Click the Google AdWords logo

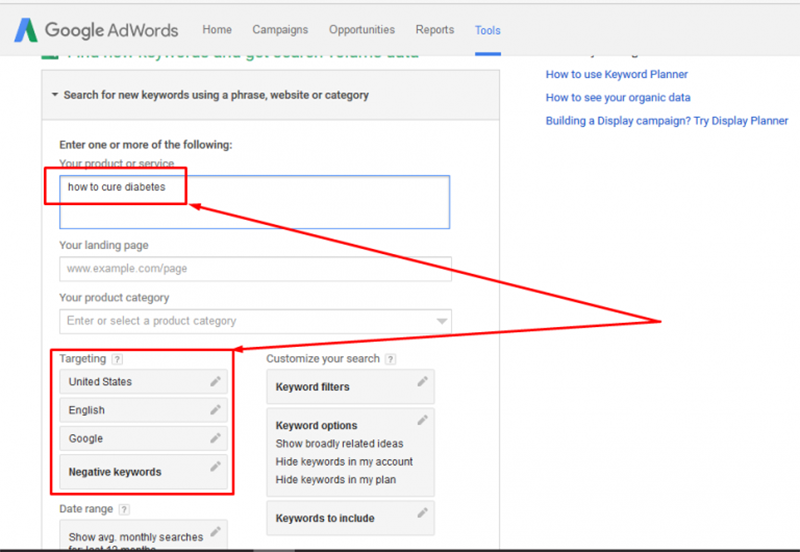click(96, 30)
